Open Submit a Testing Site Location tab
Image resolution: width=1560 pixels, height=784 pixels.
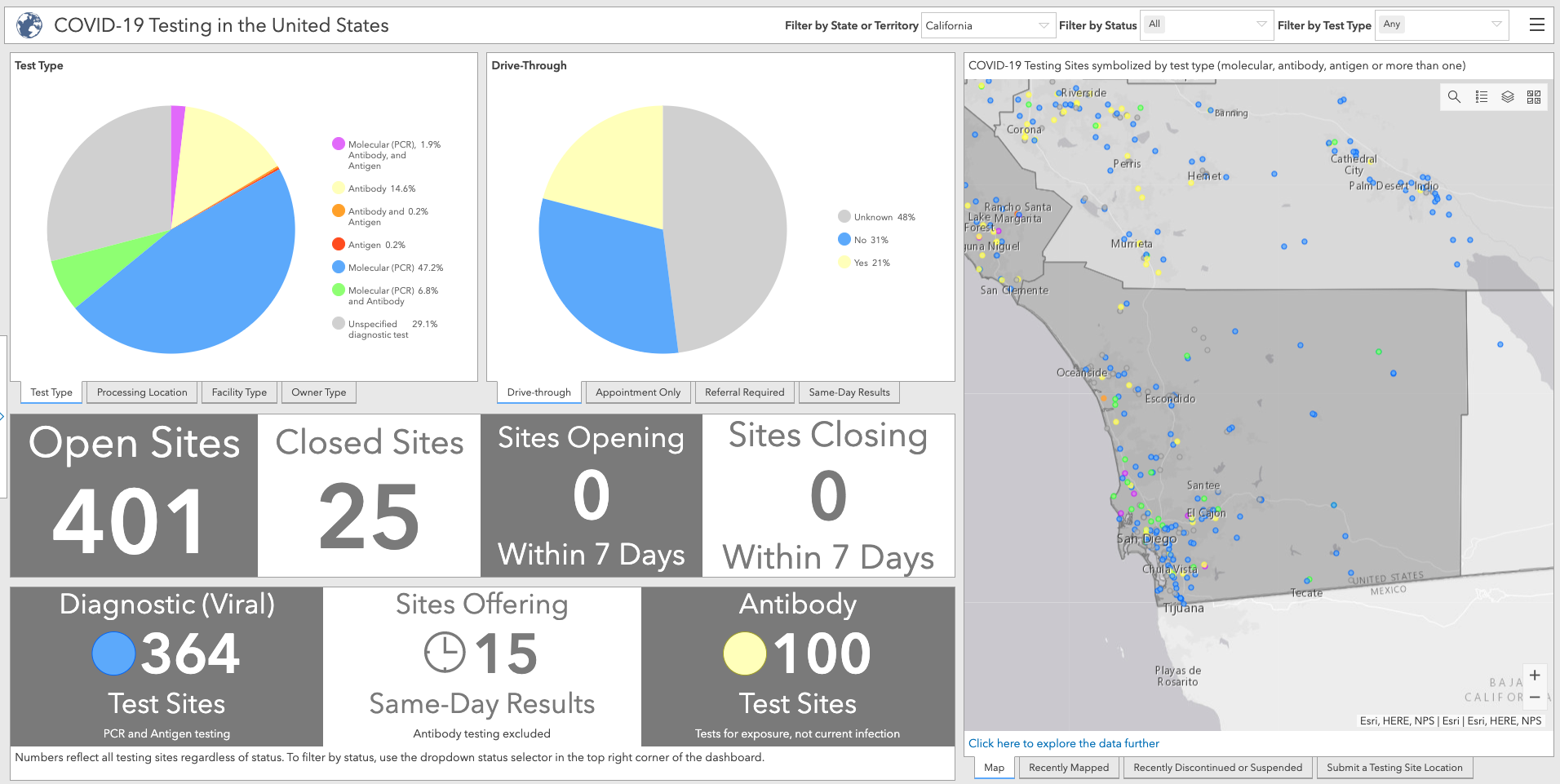click(1394, 768)
